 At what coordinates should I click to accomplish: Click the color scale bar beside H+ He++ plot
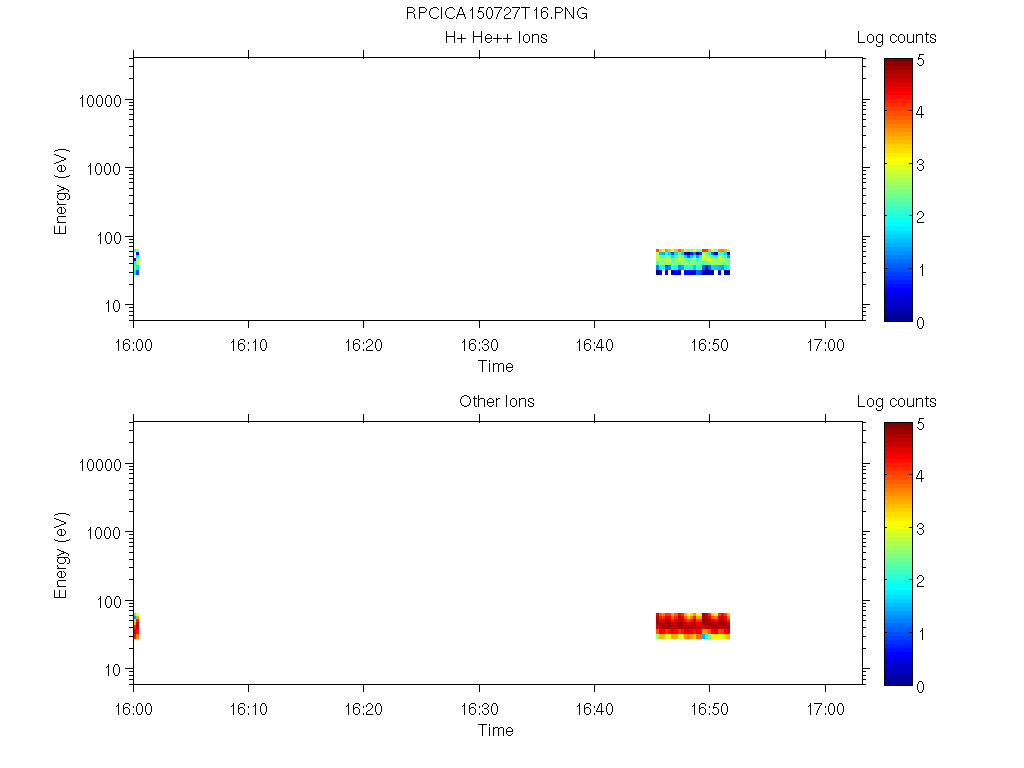tap(898, 189)
